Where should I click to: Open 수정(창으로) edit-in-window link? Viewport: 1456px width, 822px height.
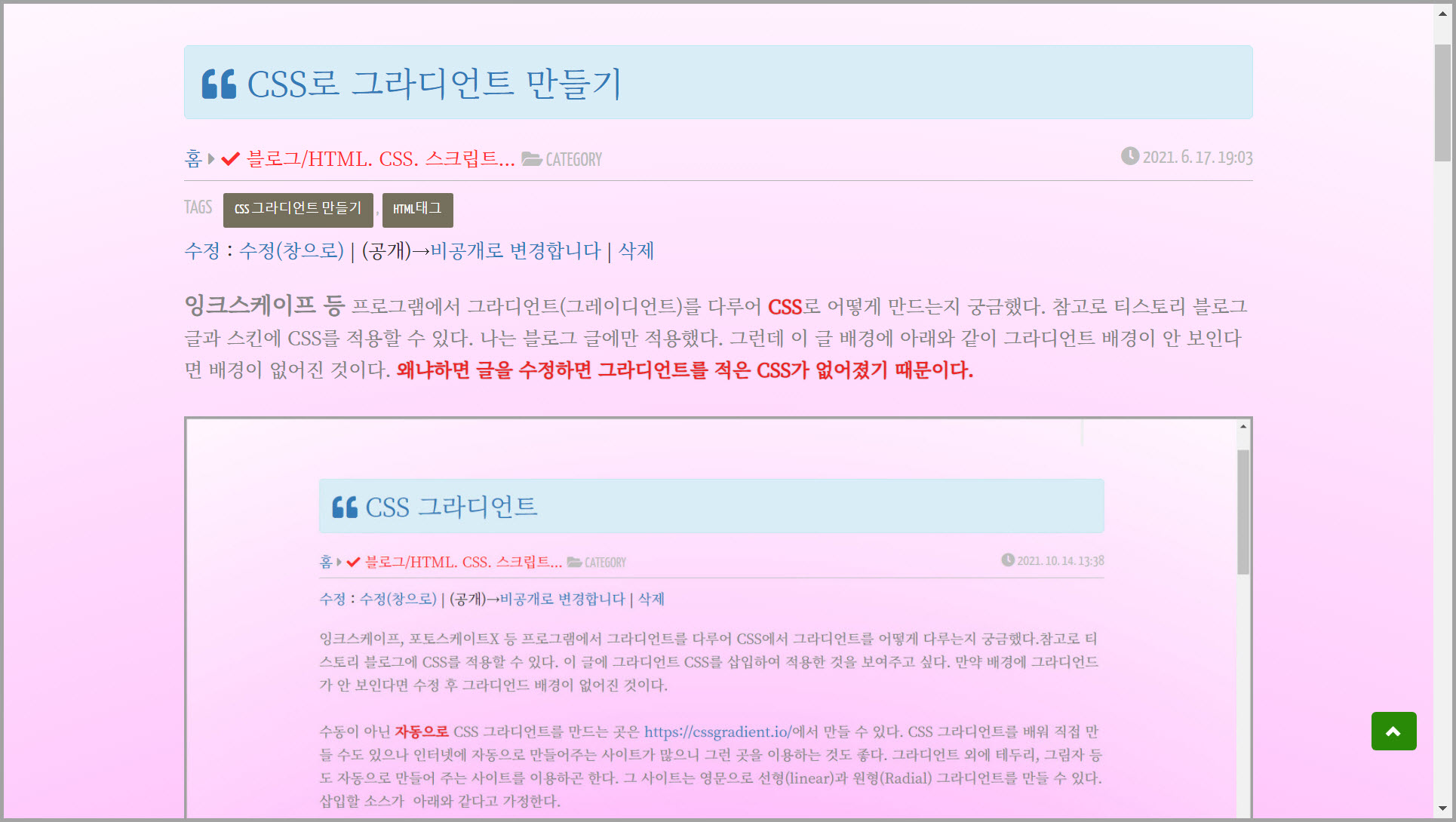click(x=291, y=251)
